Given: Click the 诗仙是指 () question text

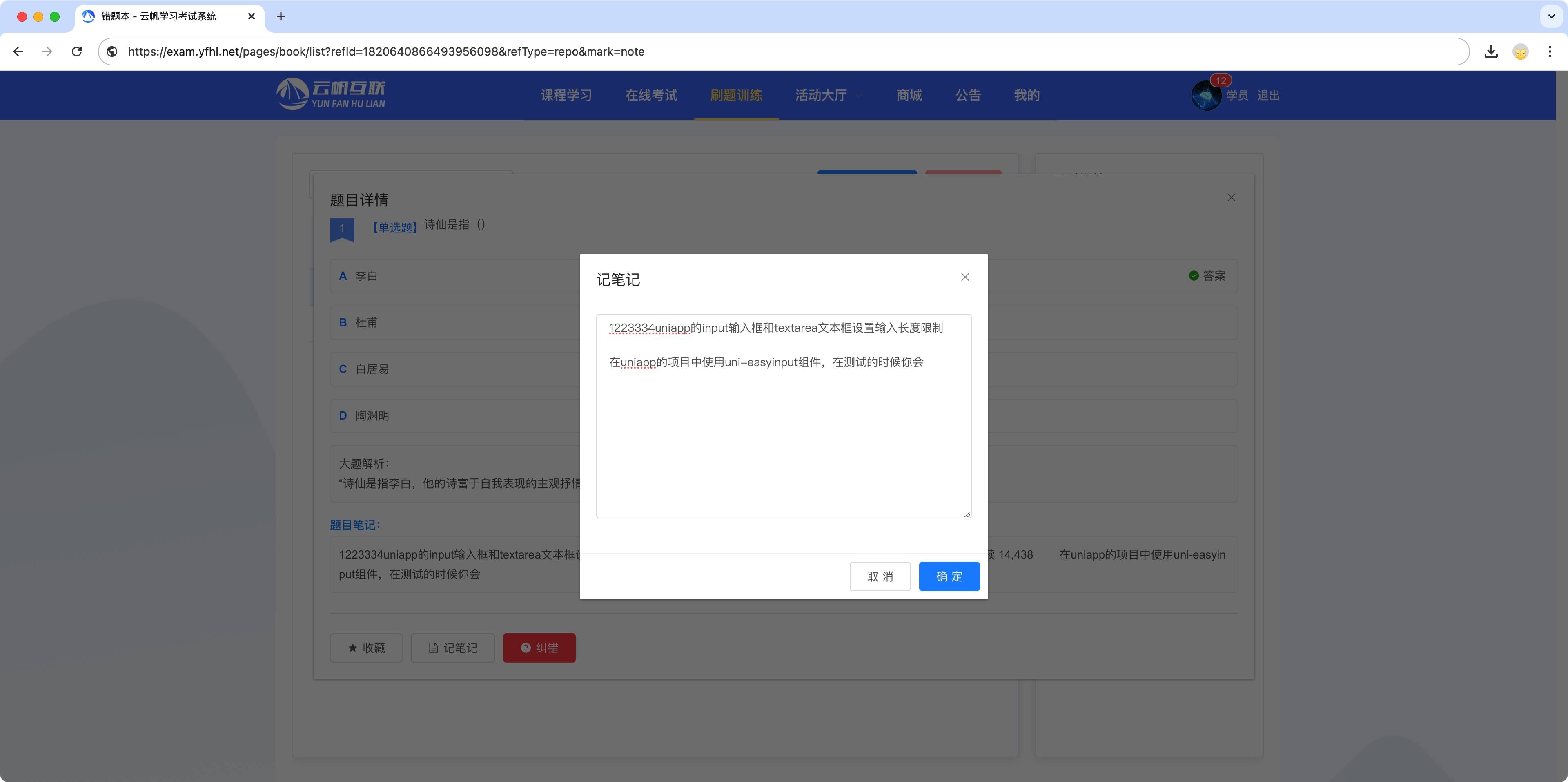Looking at the screenshot, I should coord(455,225).
